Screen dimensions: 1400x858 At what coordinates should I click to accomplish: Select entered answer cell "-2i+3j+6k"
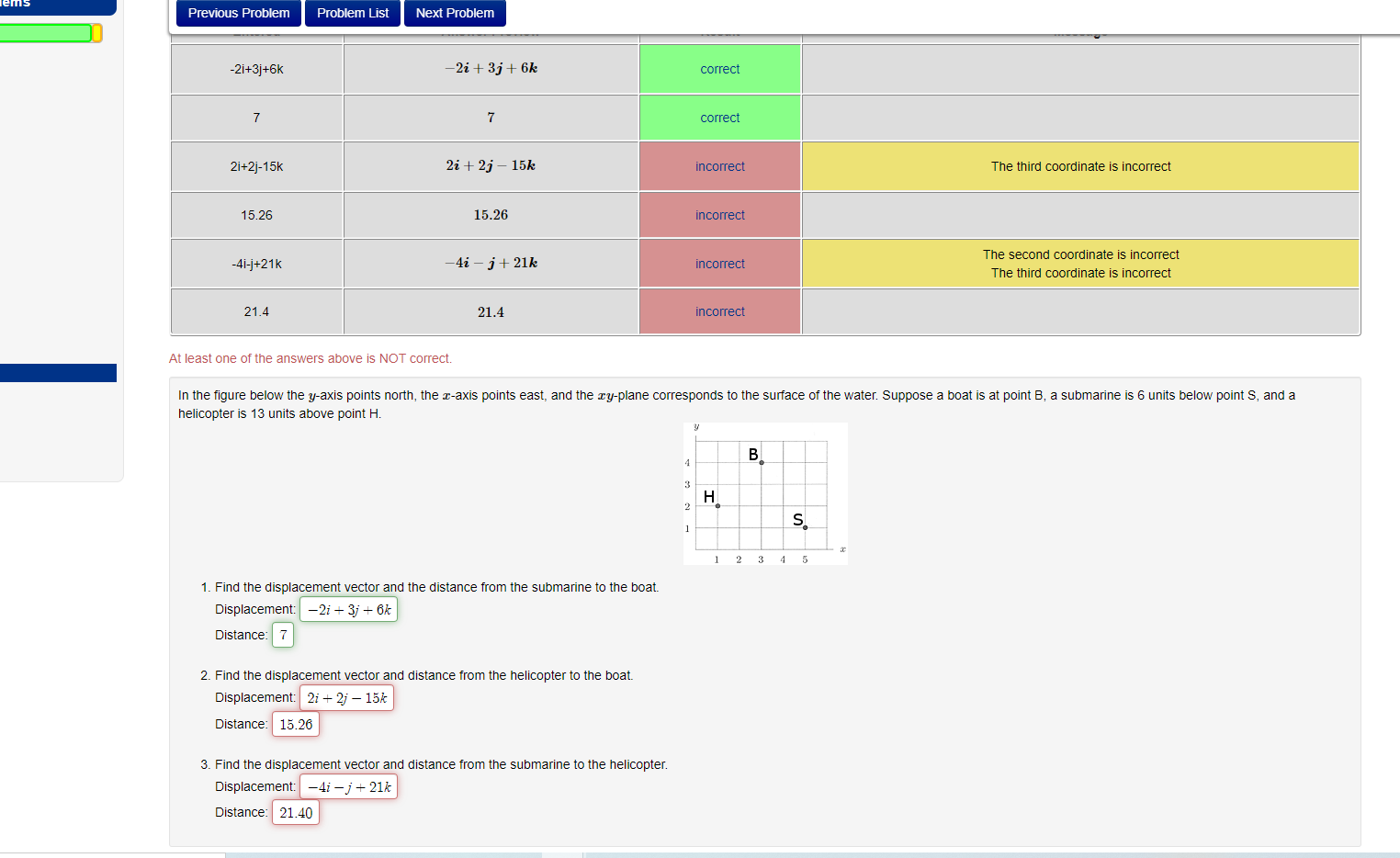tap(257, 69)
